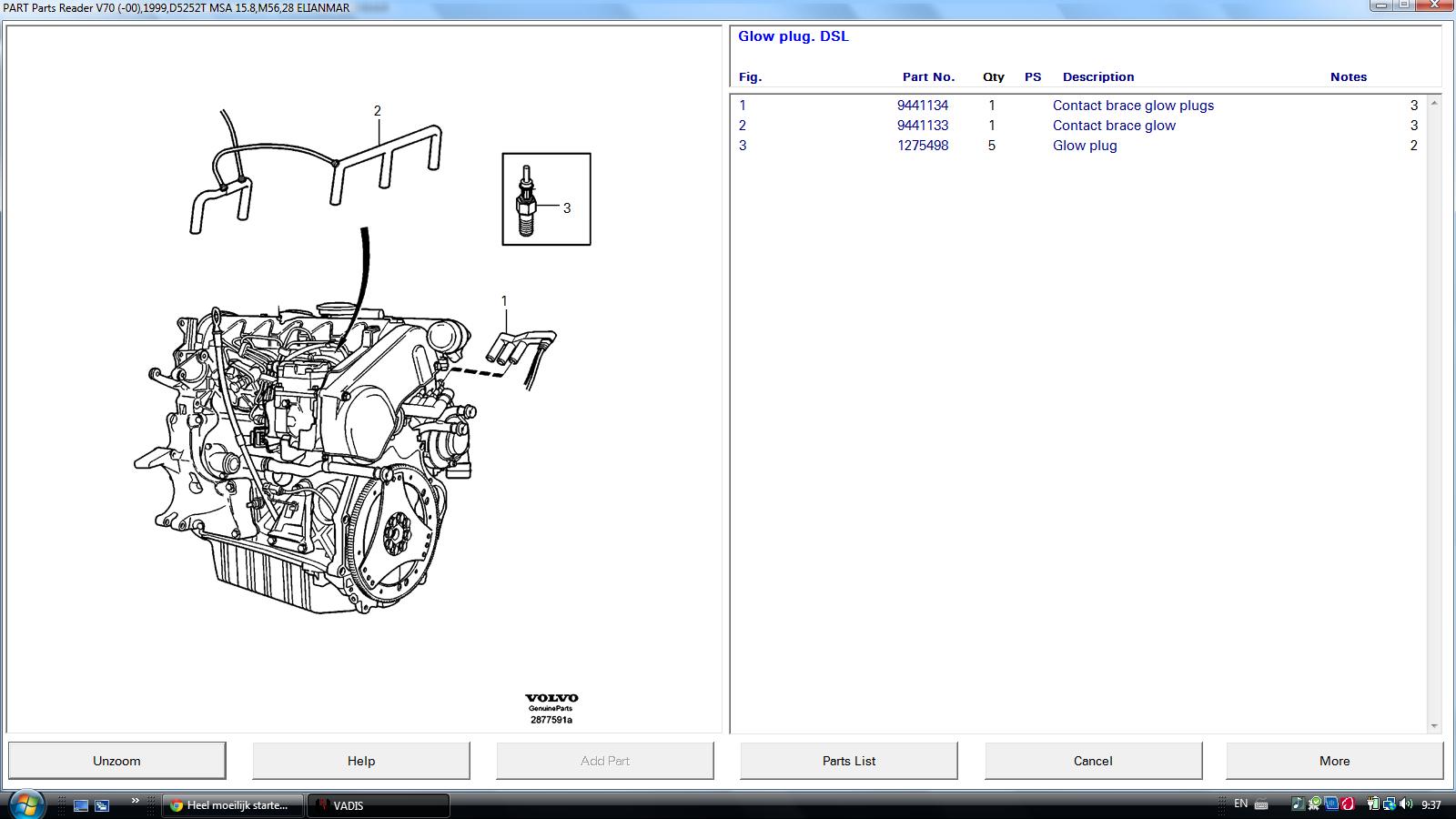This screenshot has height=819, width=1456.
Task: Click the Switch between windows icon
Action: (102, 805)
